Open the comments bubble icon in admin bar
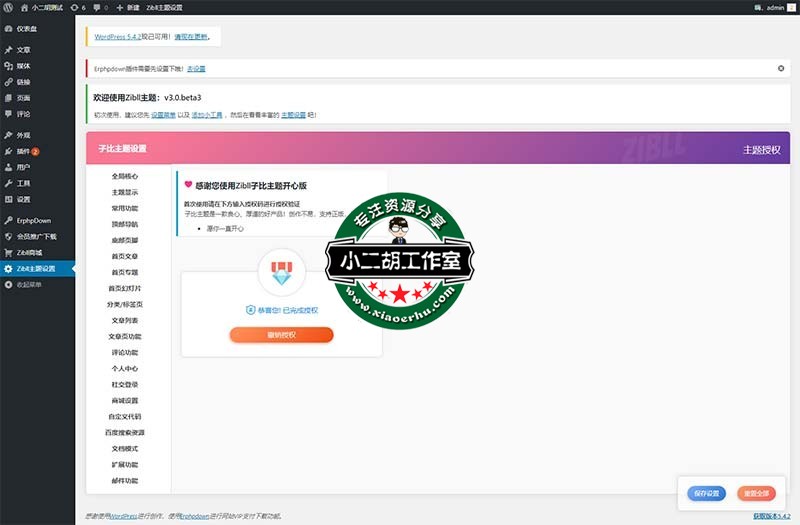The image size is (800, 525). click(101, 7)
